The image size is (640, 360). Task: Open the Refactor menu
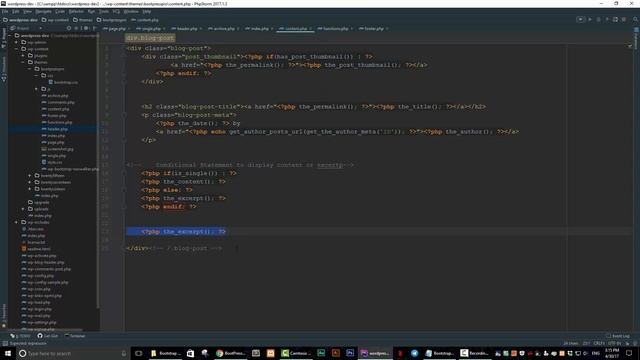tap(76, 11)
